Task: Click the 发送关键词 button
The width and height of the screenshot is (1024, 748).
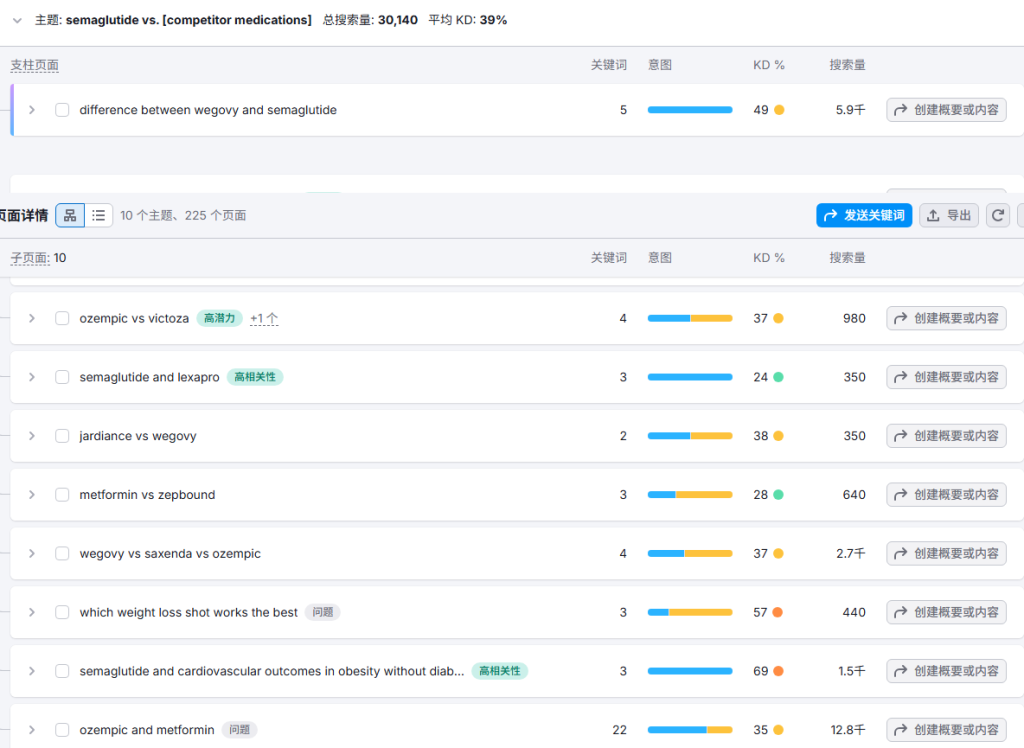Action: coord(864,215)
